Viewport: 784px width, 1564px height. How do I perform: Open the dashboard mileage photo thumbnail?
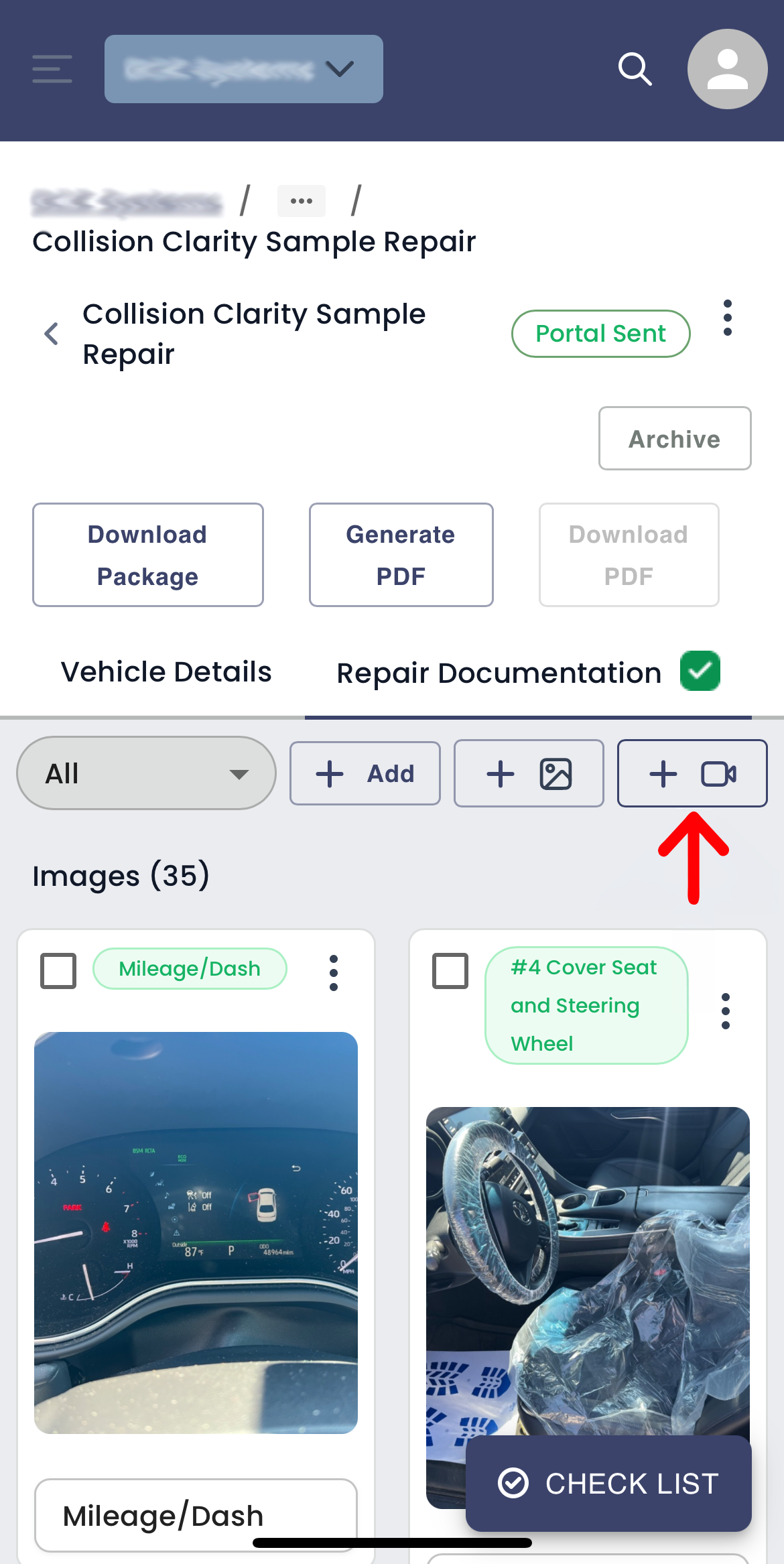click(196, 1233)
